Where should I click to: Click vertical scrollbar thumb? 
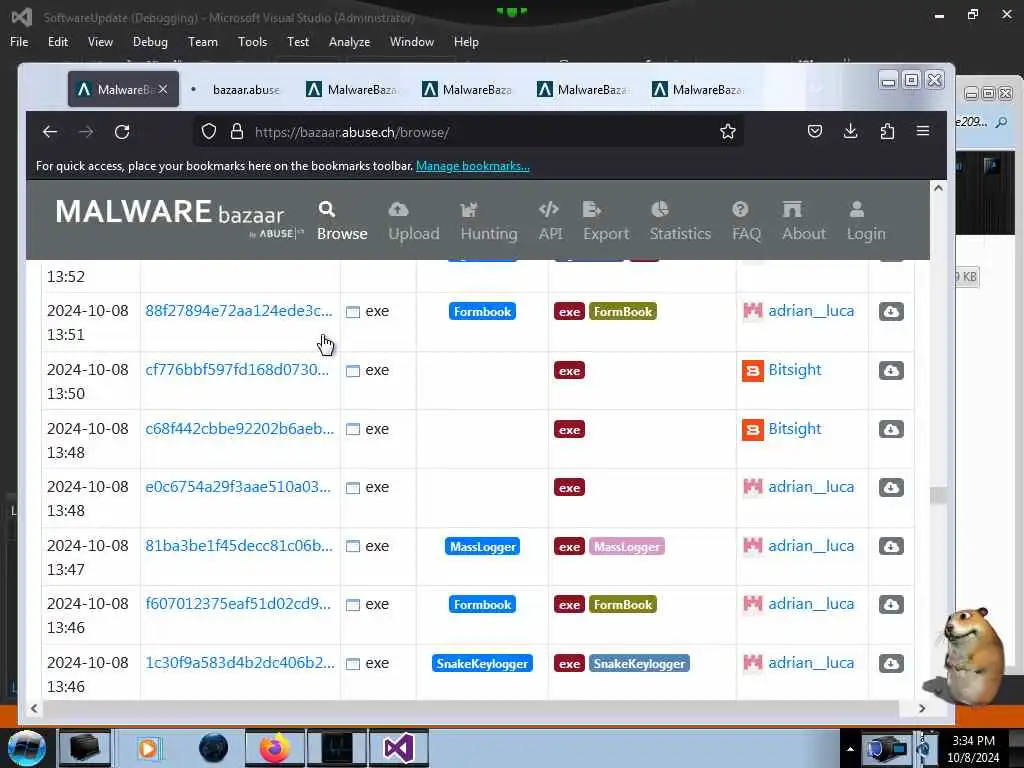pyautogui.click(x=938, y=495)
